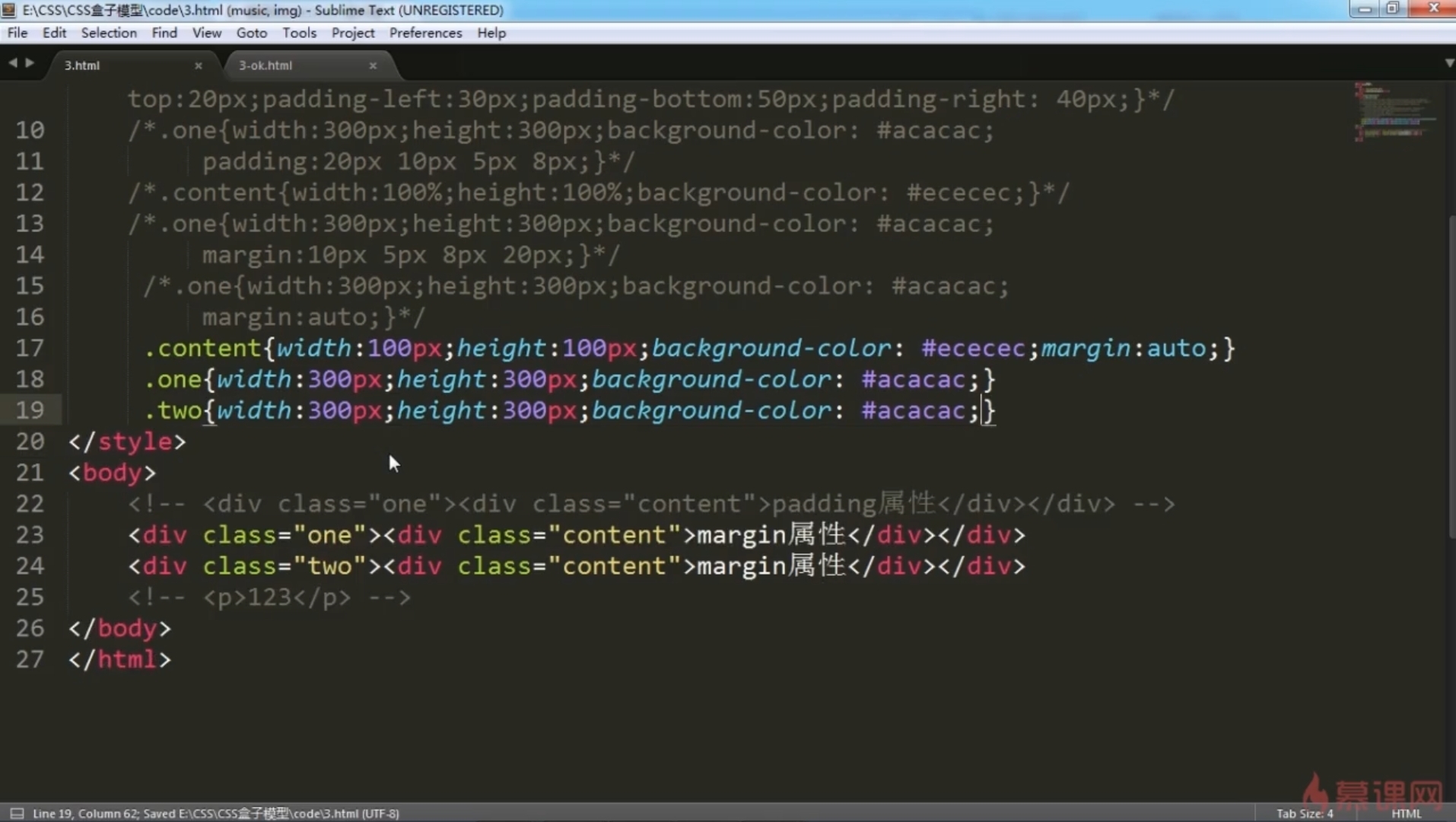Click the .one selector on line 18
The height and width of the screenshot is (822, 1456).
click(x=173, y=379)
